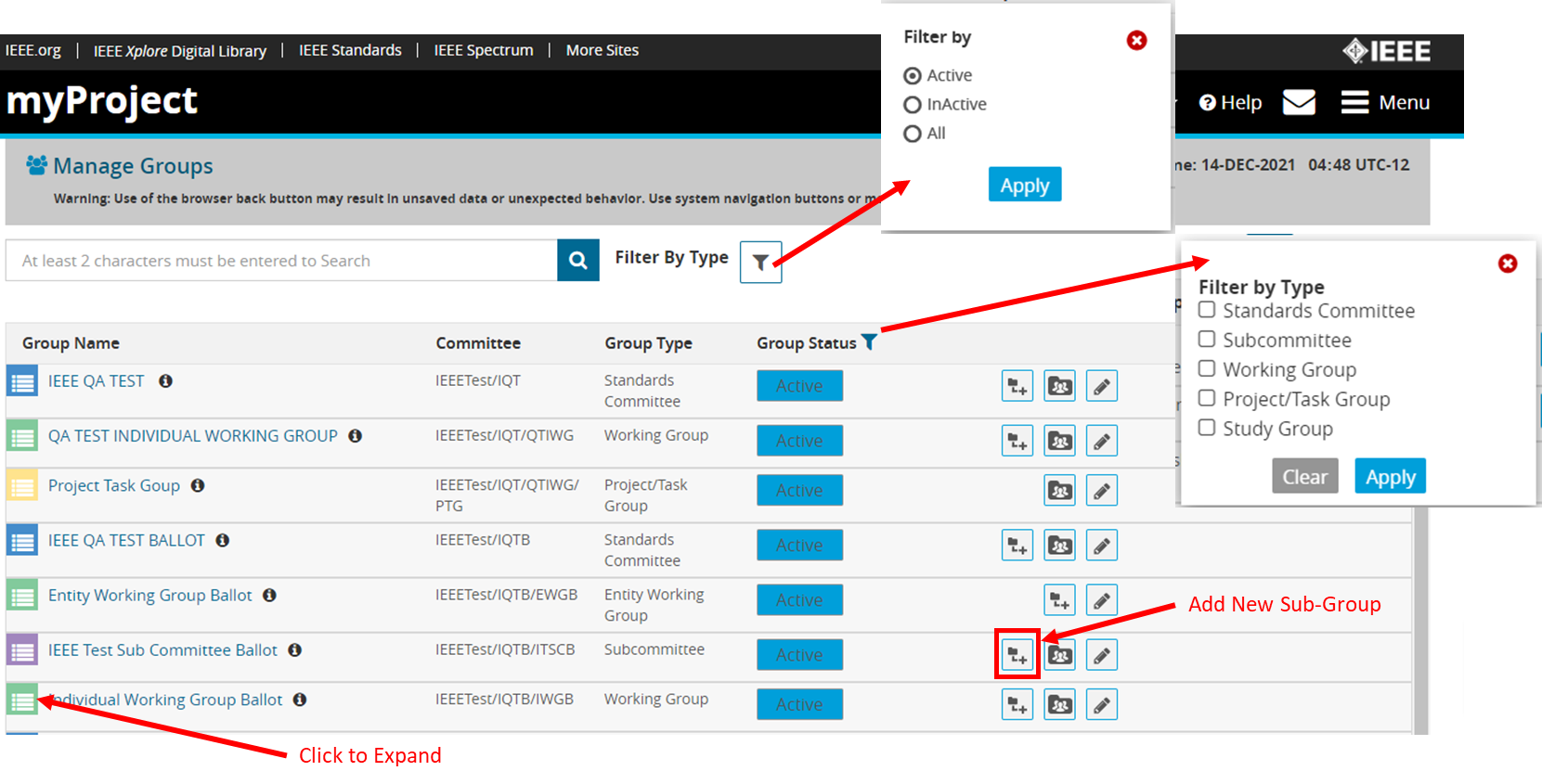Open members for QA TEST INDIVIDUAL WORKING GROUP

[x=1059, y=441]
